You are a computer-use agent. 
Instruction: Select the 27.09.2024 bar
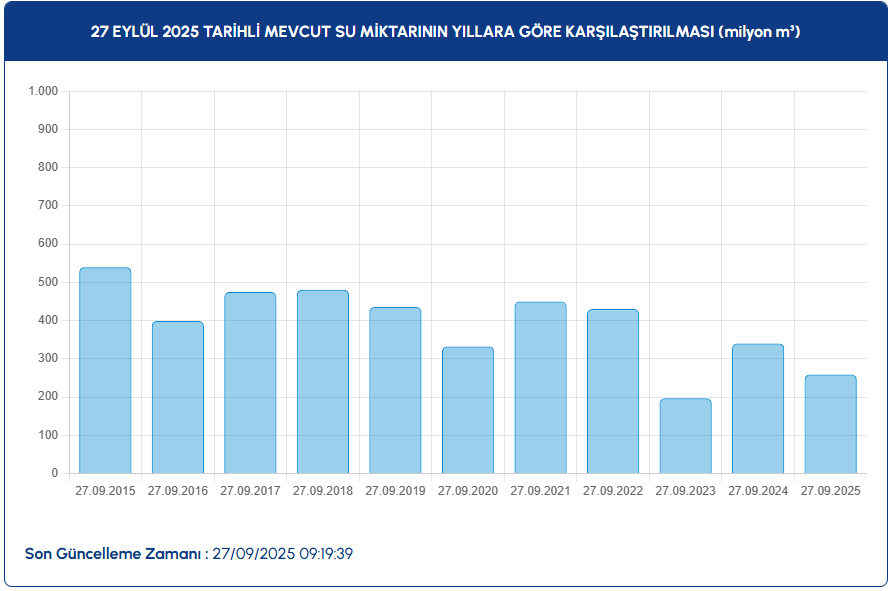758,408
